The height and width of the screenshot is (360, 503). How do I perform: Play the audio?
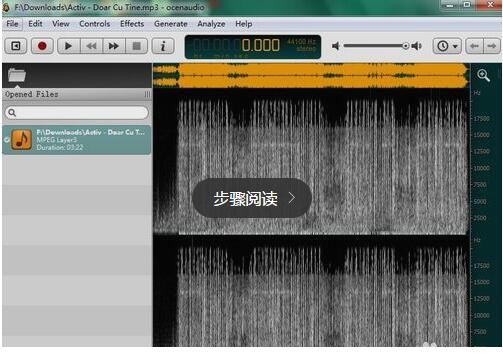coord(69,46)
